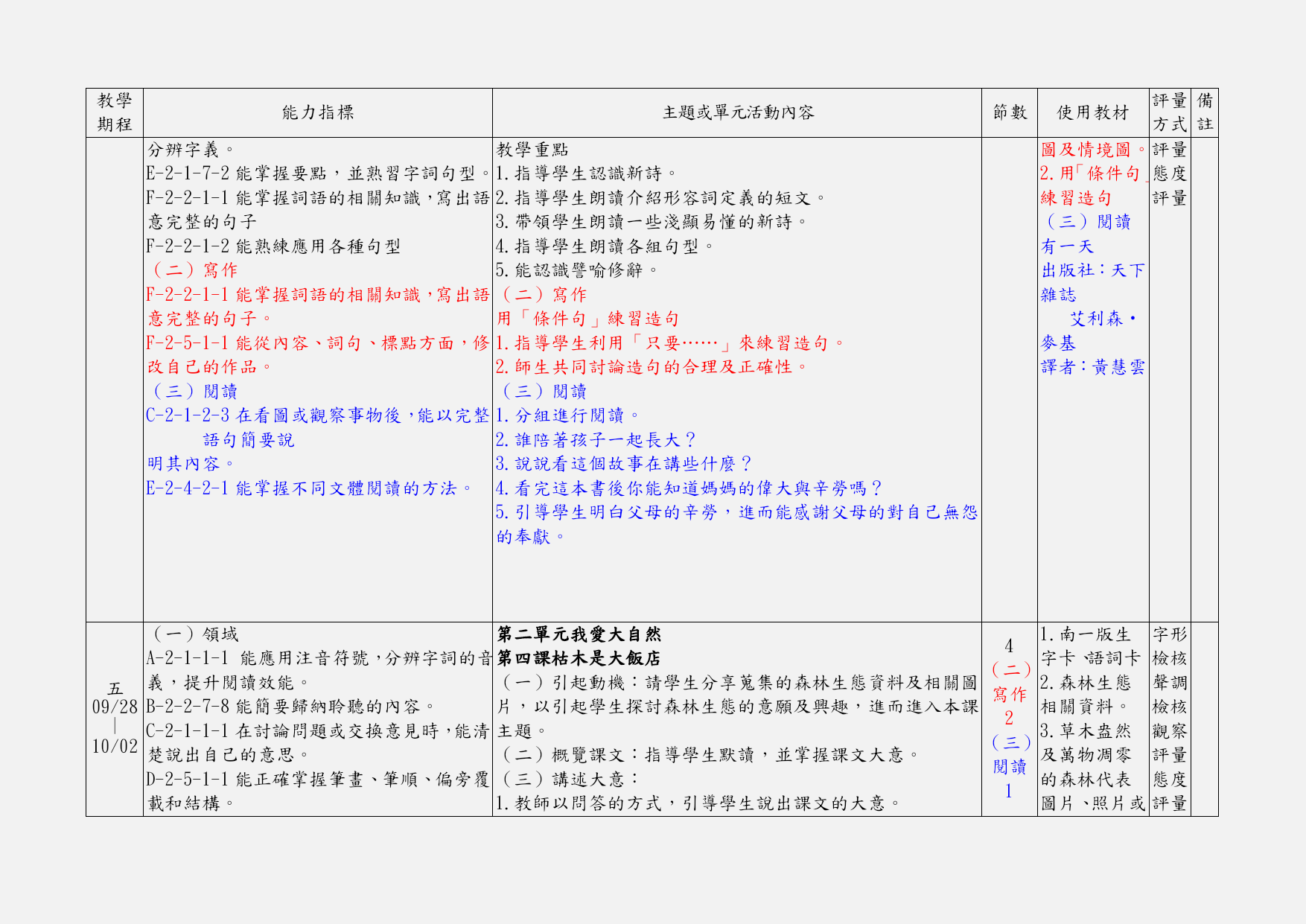Click the 教學期程 header cell
Viewport: 1306px width, 924px height.
(115, 112)
